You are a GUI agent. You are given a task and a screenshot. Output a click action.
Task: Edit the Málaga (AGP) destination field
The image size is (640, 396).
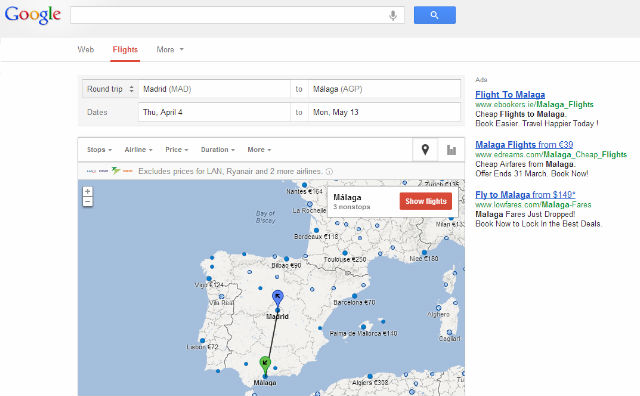(384, 89)
